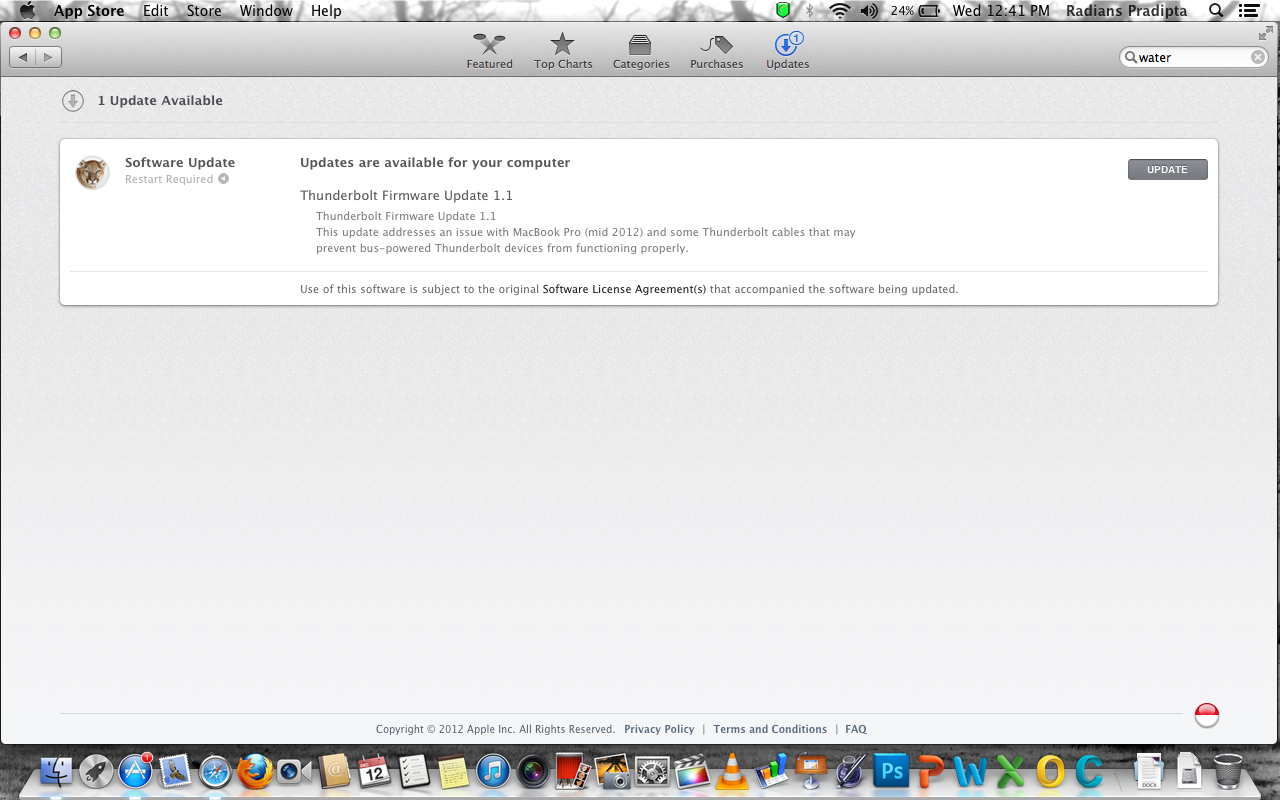
Task: Launch Firefox from the Dock
Action: (255, 771)
